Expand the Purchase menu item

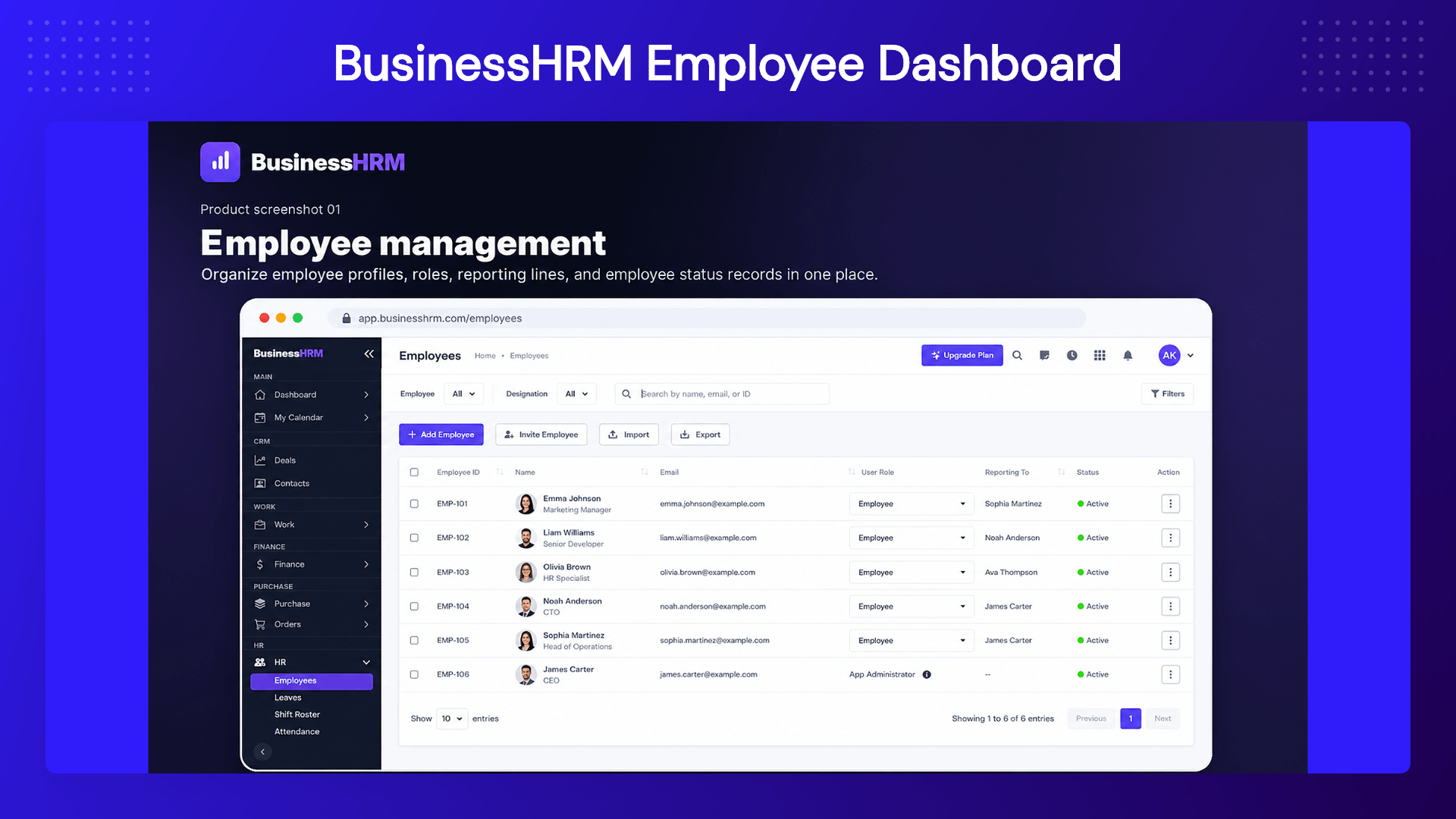[366, 604]
